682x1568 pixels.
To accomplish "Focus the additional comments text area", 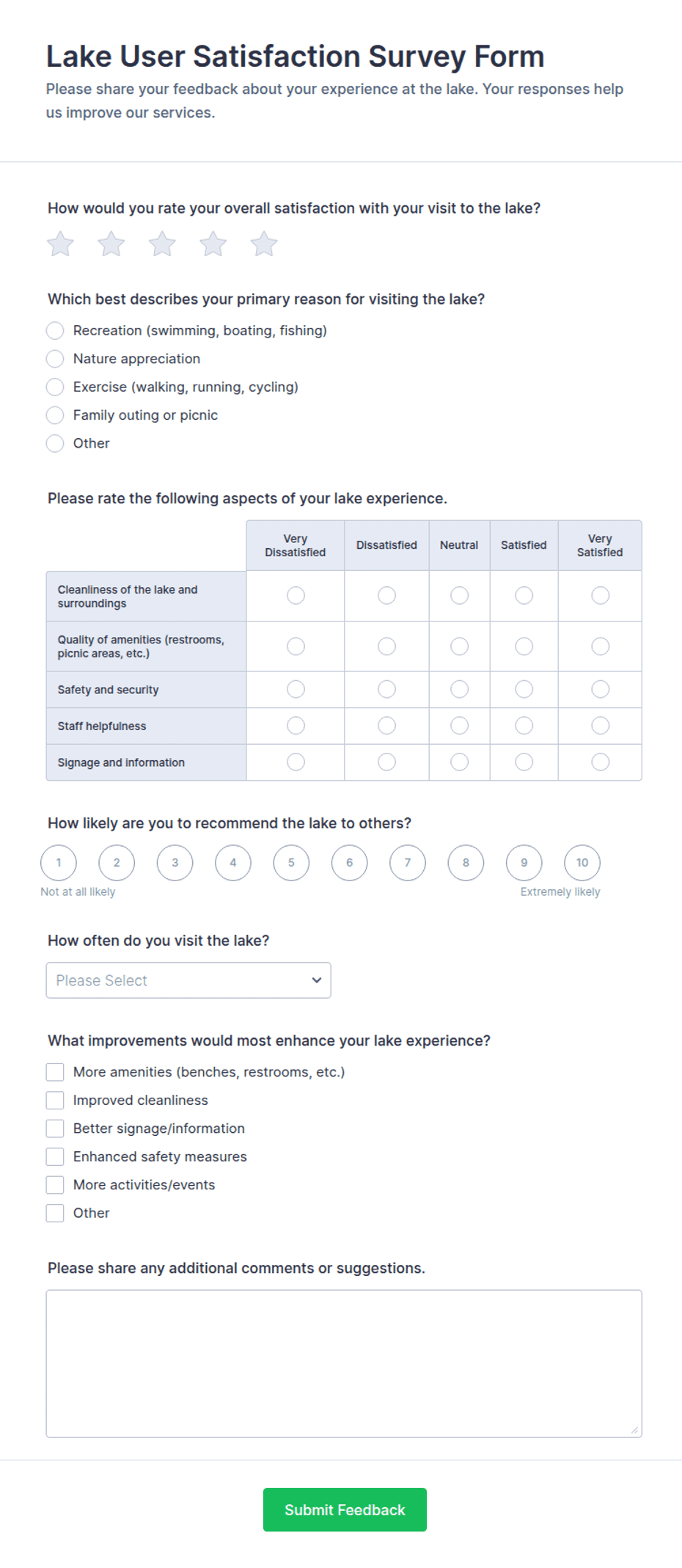I will coord(344,1363).
